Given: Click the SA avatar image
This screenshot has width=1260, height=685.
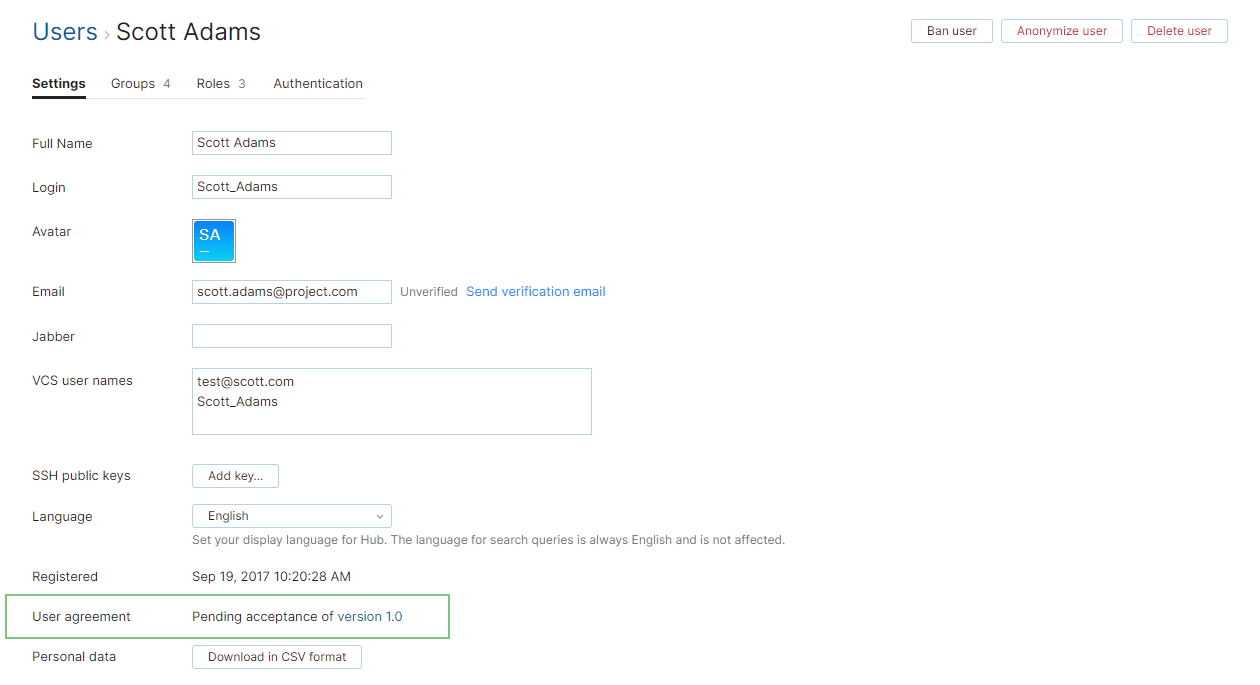Looking at the screenshot, I should pyautogui.click(x=214, y=241).
